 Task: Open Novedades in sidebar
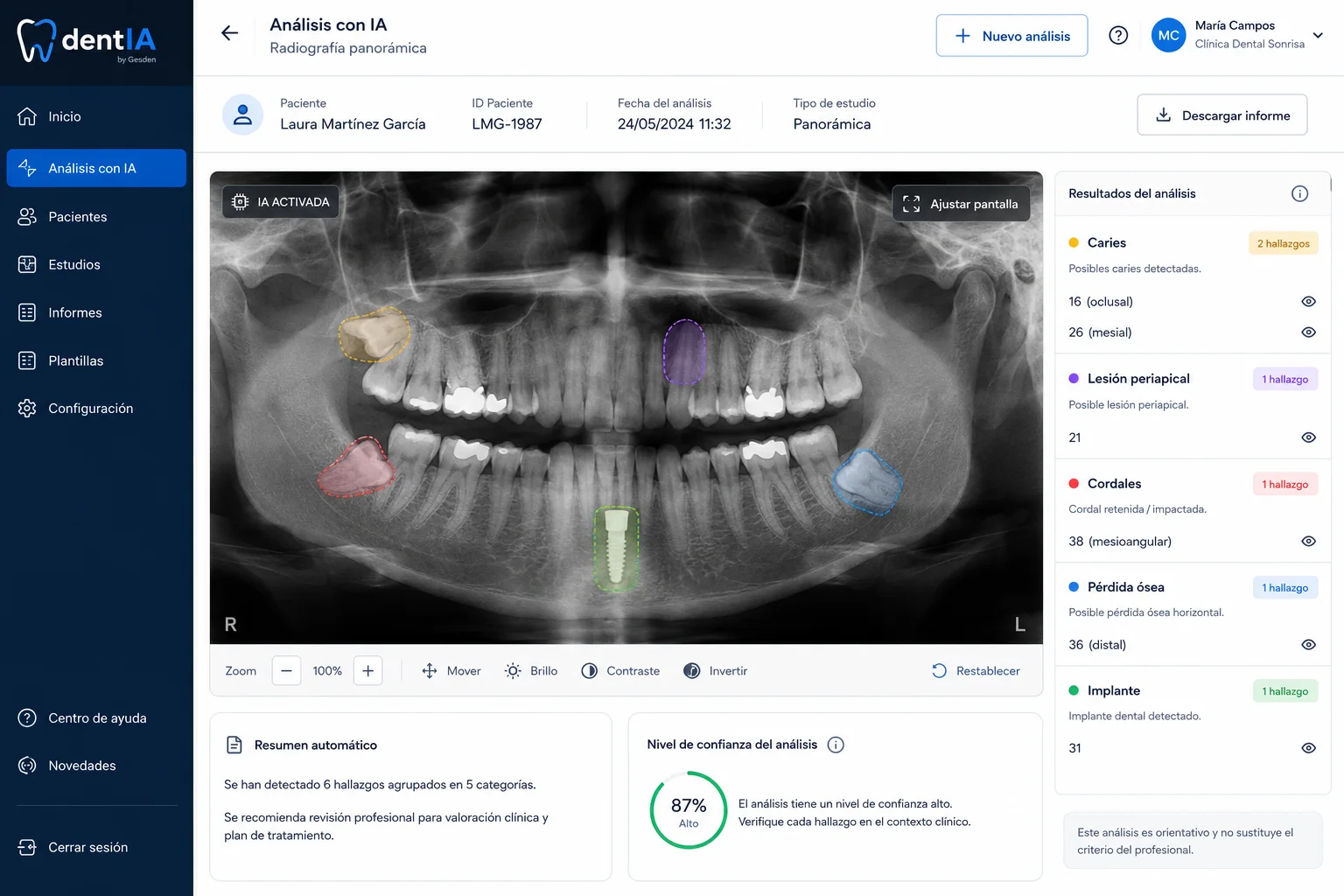pyautogui.click(x=96, y=766)
